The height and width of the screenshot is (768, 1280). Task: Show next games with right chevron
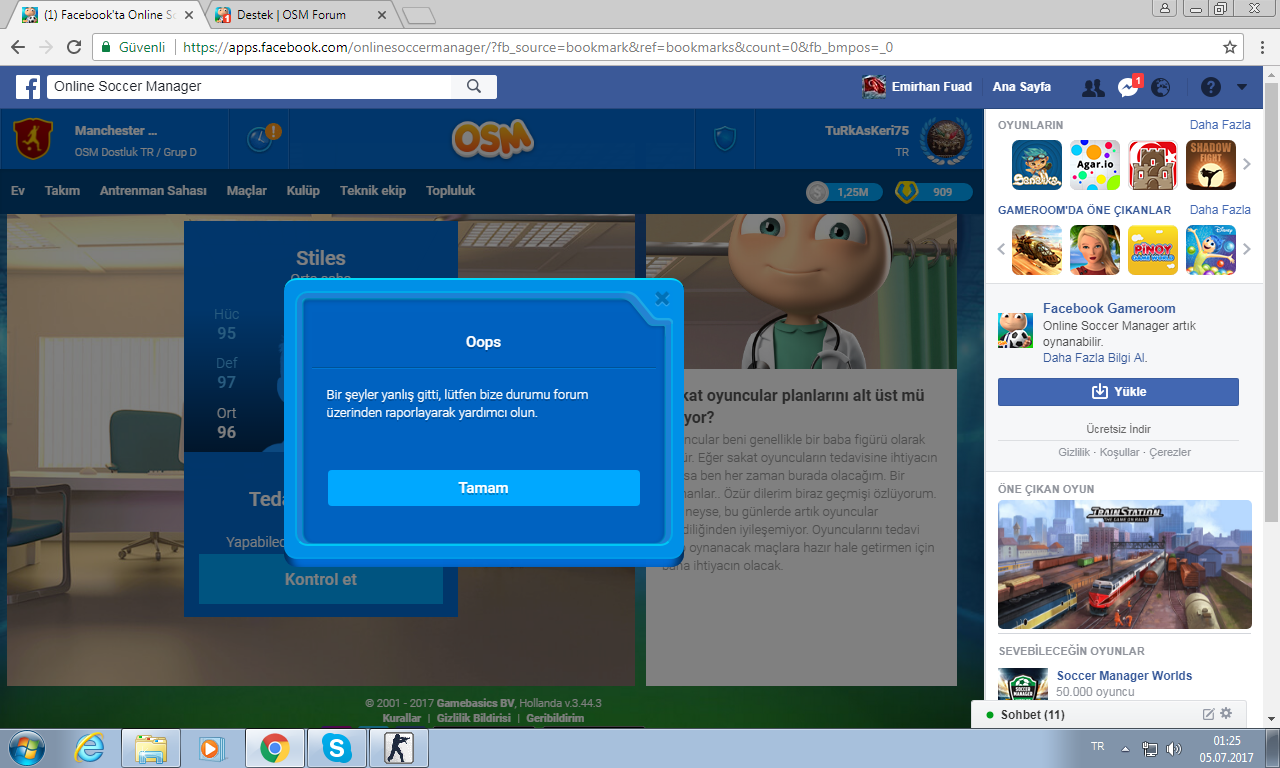point(1247,164)
